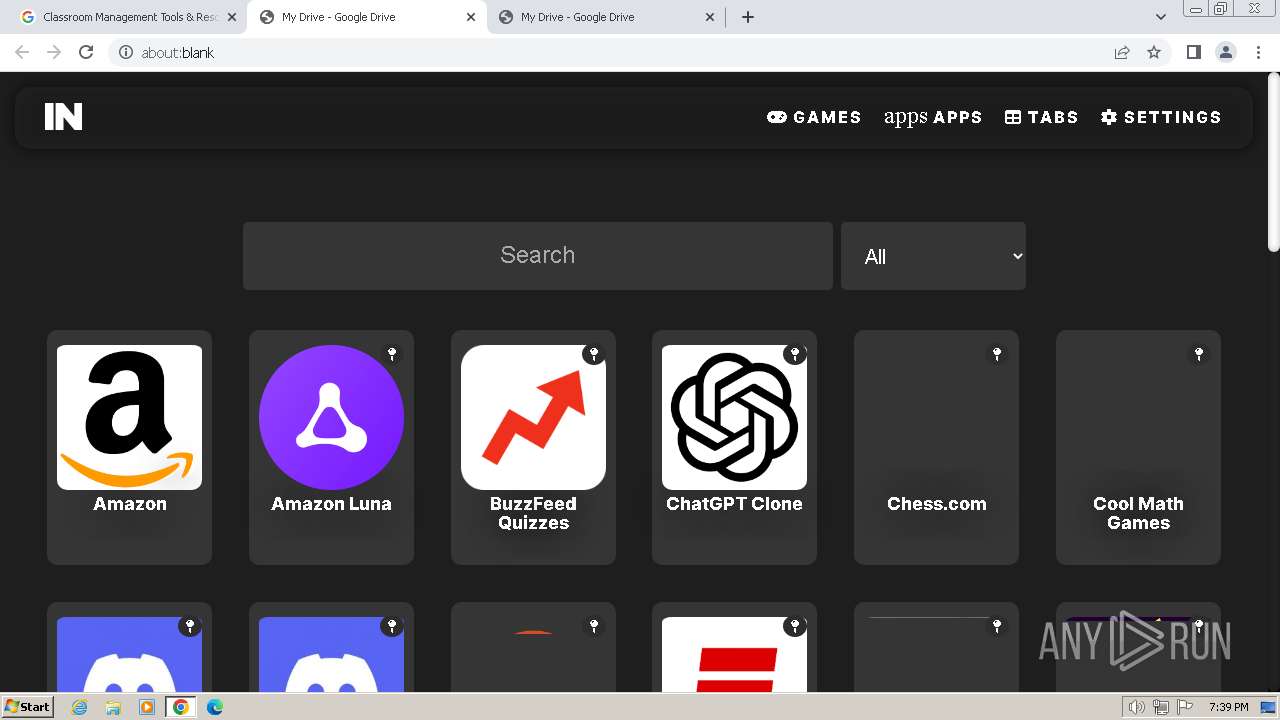Pin the Chess.com tile

pyautogui.click(x=997, y=354)
